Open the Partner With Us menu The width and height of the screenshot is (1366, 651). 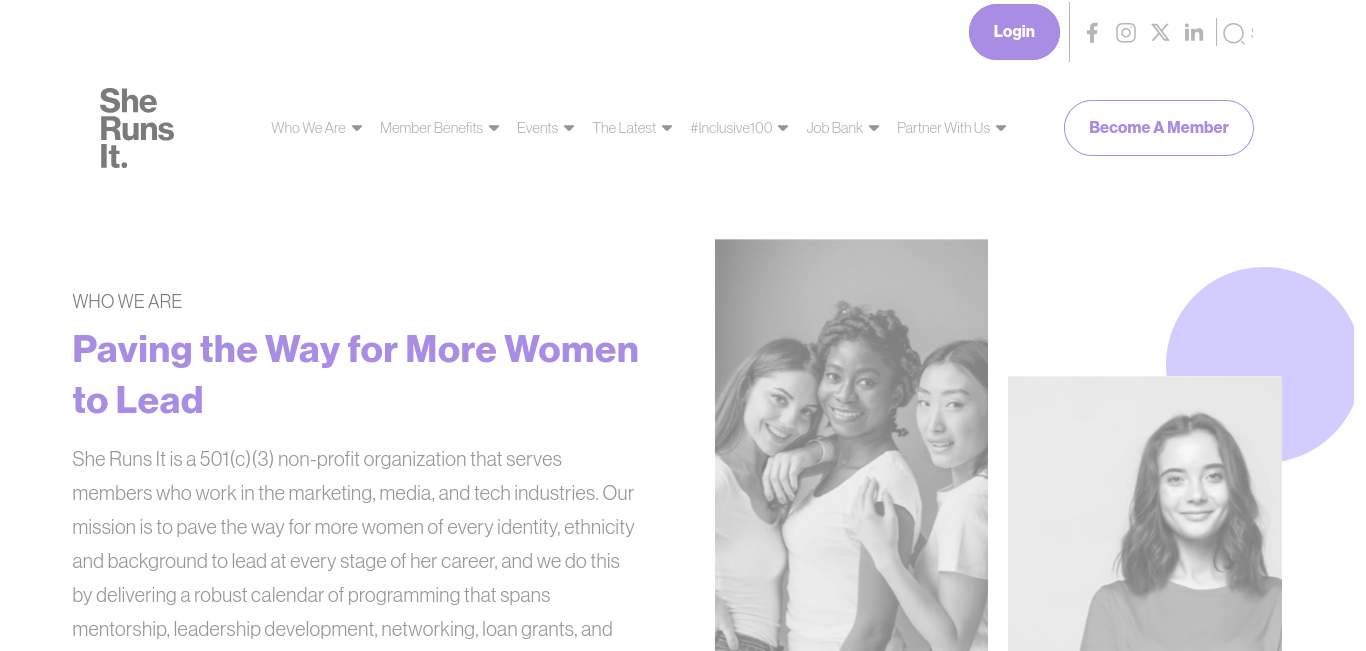pyautogui.click(x=951, y=128)
